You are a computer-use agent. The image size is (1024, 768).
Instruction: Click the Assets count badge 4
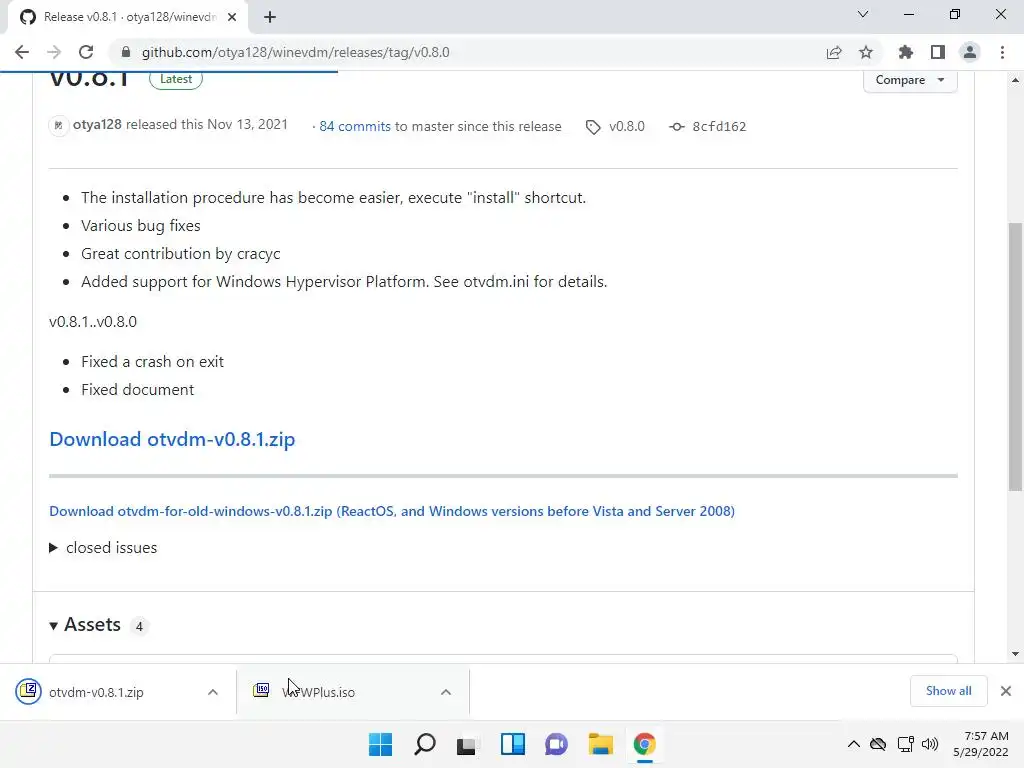139,626
